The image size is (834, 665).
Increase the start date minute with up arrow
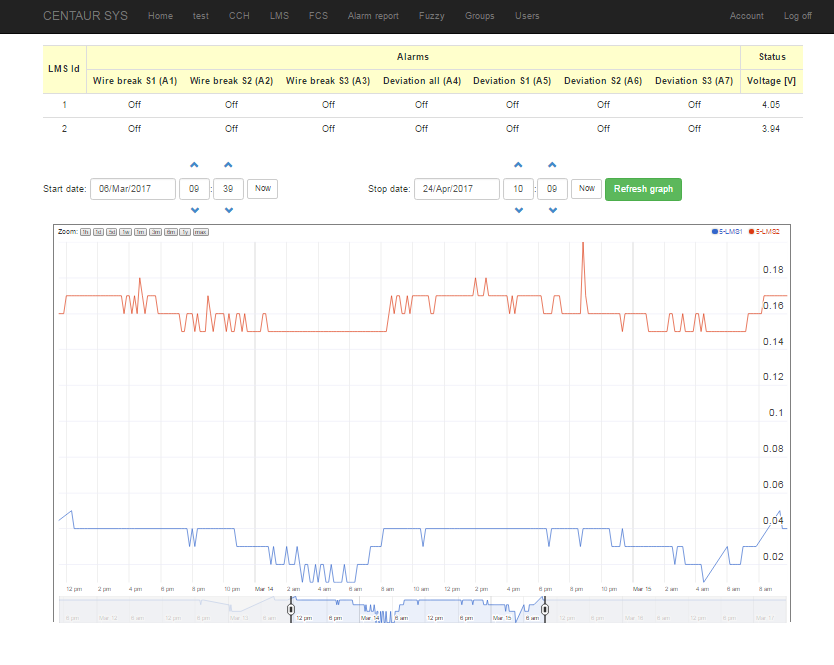[x=229, y=165]
